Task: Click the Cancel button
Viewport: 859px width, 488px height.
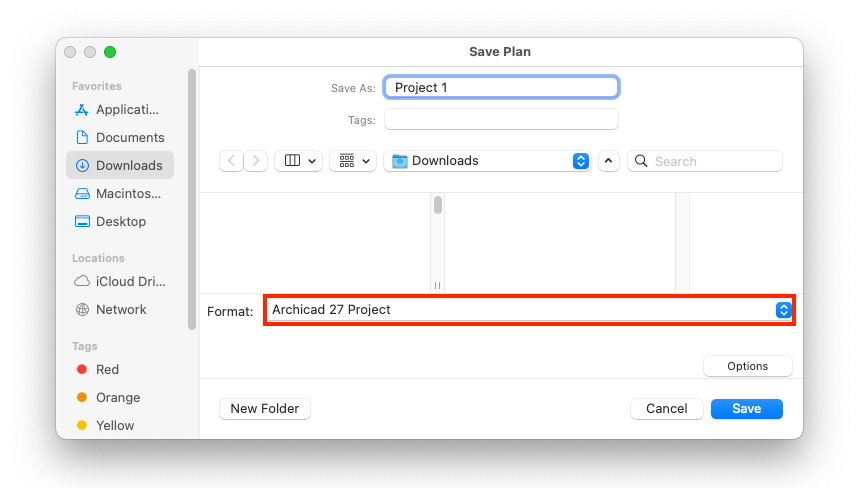Action: [x=667, y=409]
